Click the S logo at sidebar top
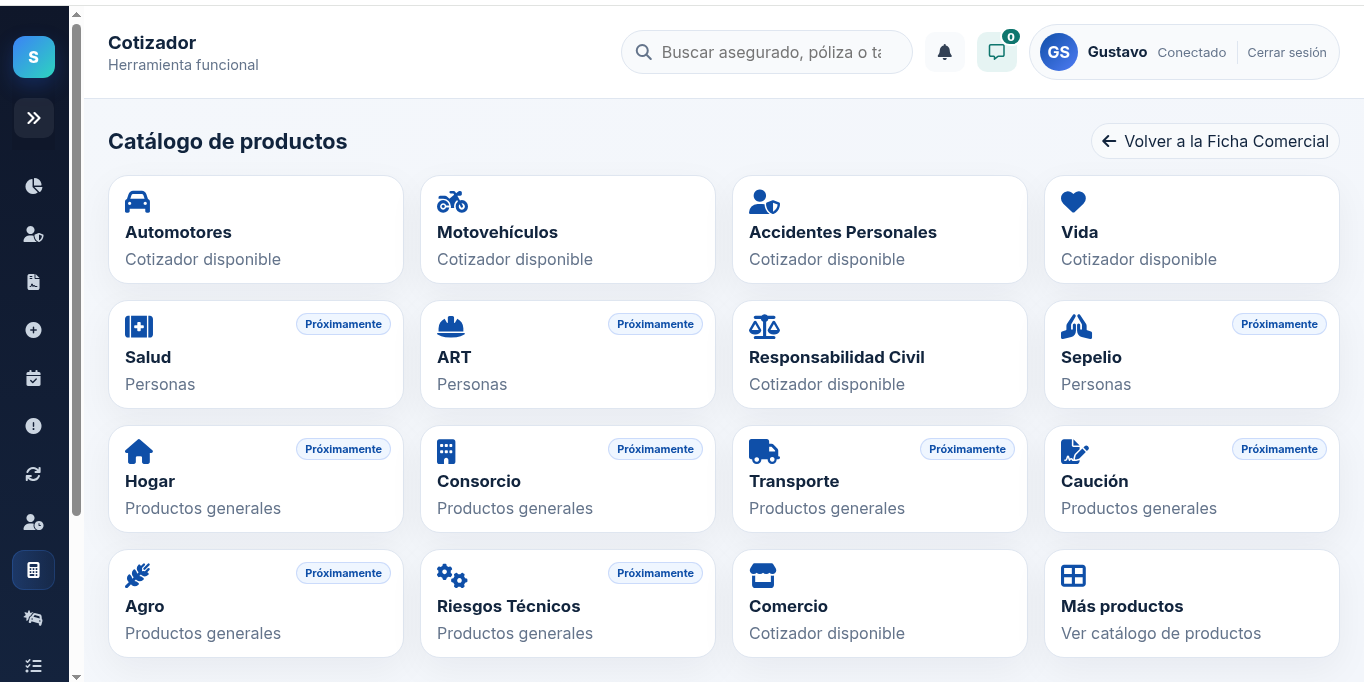 click(x=34, y=57)
